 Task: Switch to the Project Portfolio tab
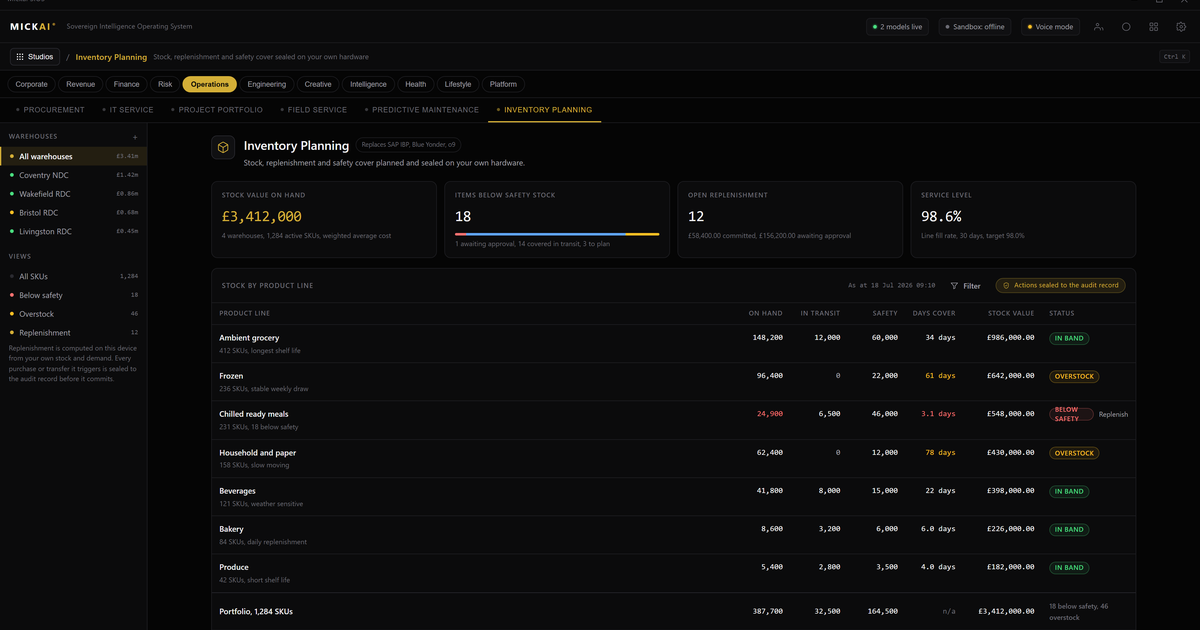217,110
